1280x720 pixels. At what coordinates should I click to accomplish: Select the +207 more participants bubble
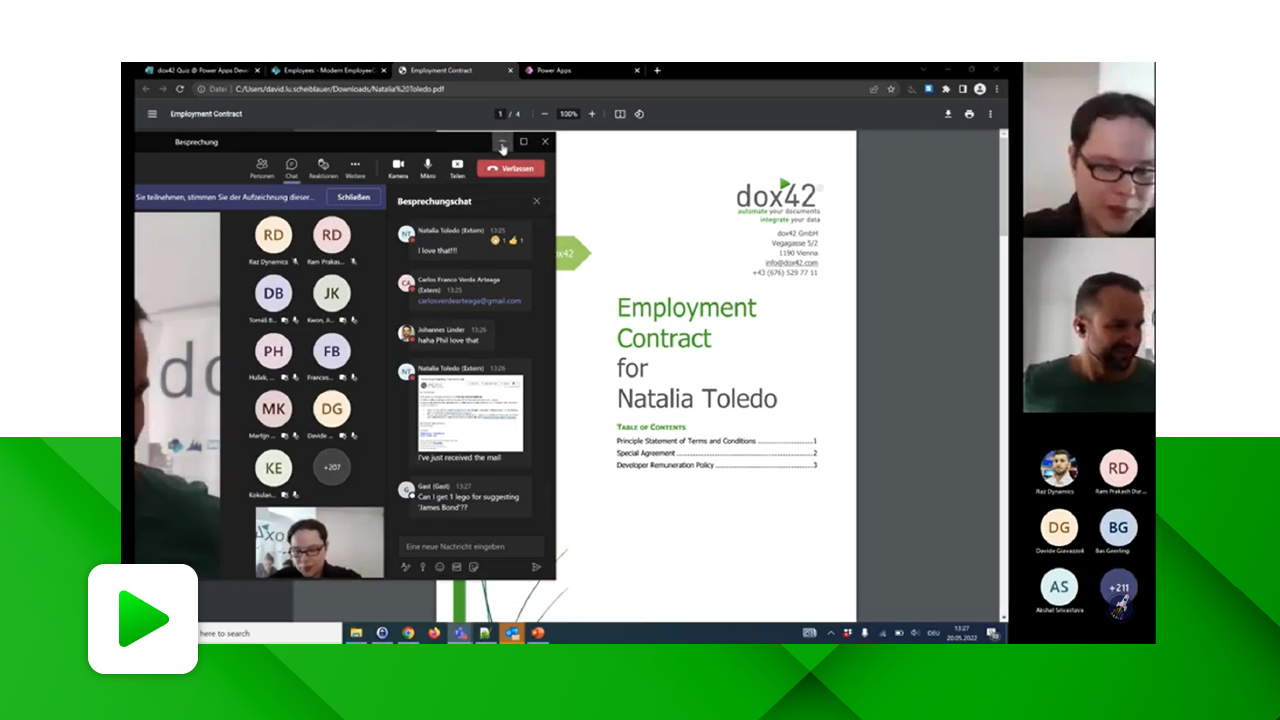[332, 467]
